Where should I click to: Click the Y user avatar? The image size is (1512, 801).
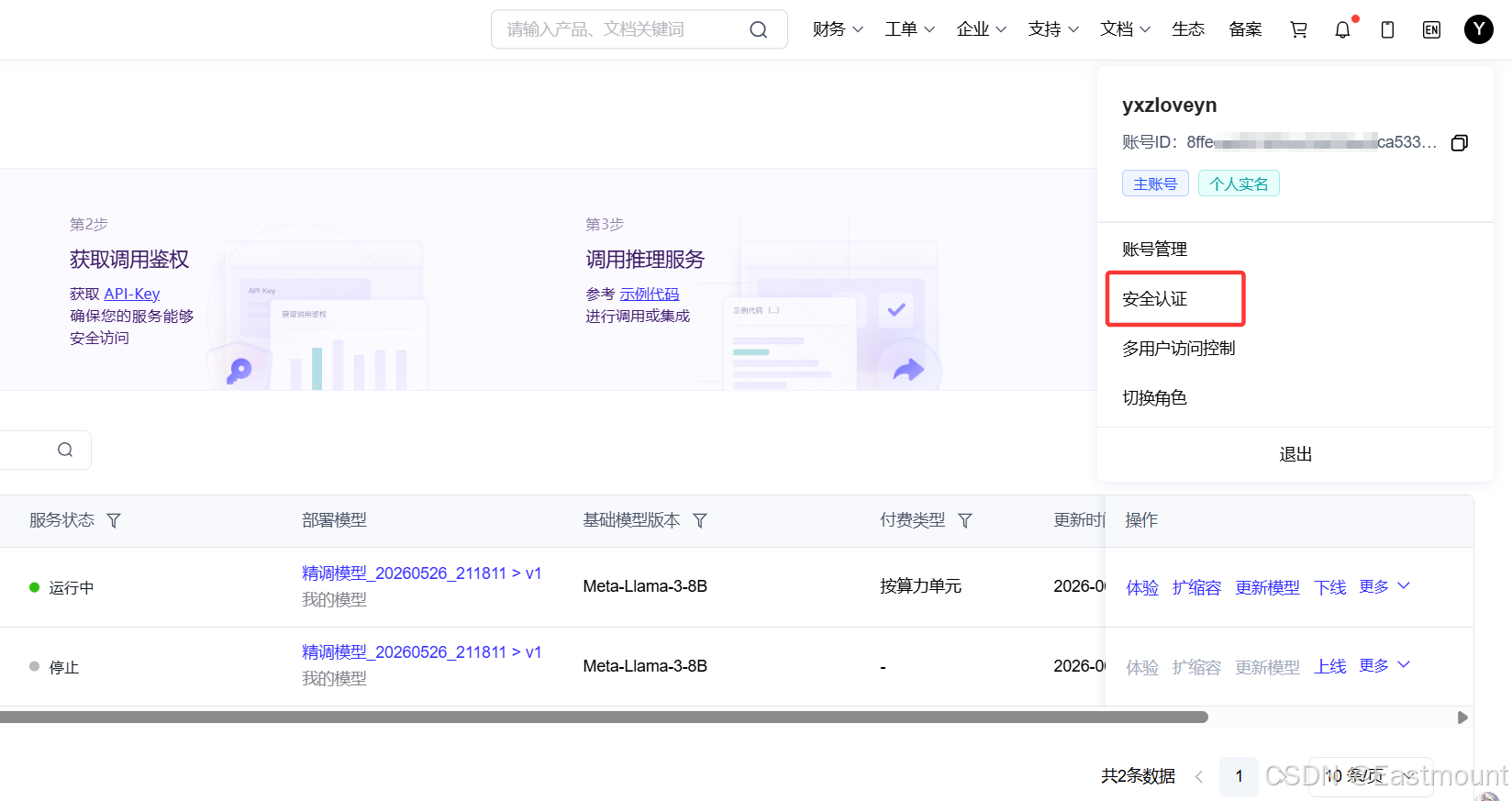point(1478,29)
